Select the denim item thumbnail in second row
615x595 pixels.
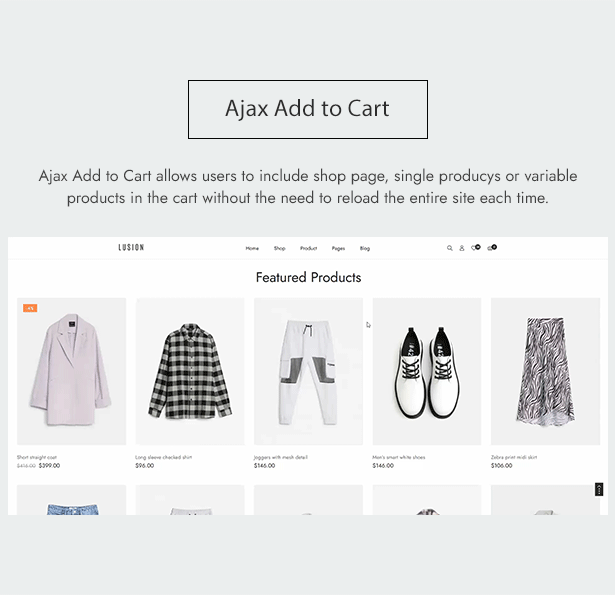click(71, 500)
